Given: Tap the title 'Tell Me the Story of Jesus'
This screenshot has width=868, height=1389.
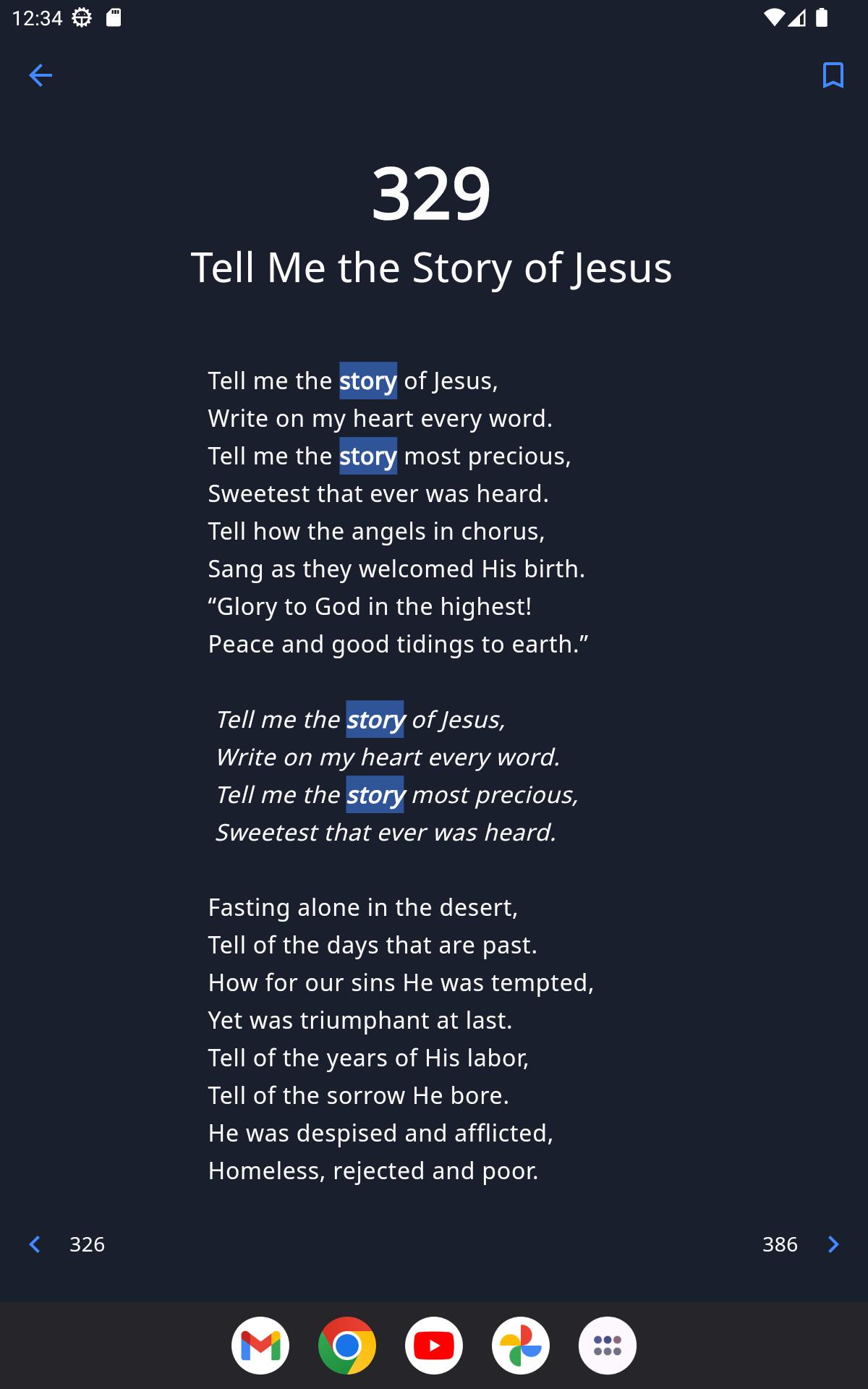Looking at the screenshot, I should 431,268.
